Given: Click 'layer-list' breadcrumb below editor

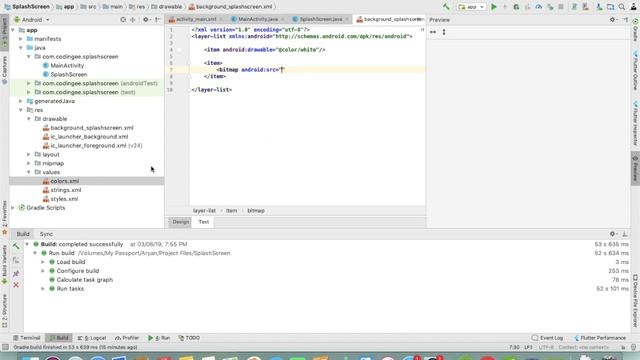Looking at the screenshot, I should point(204,211).
